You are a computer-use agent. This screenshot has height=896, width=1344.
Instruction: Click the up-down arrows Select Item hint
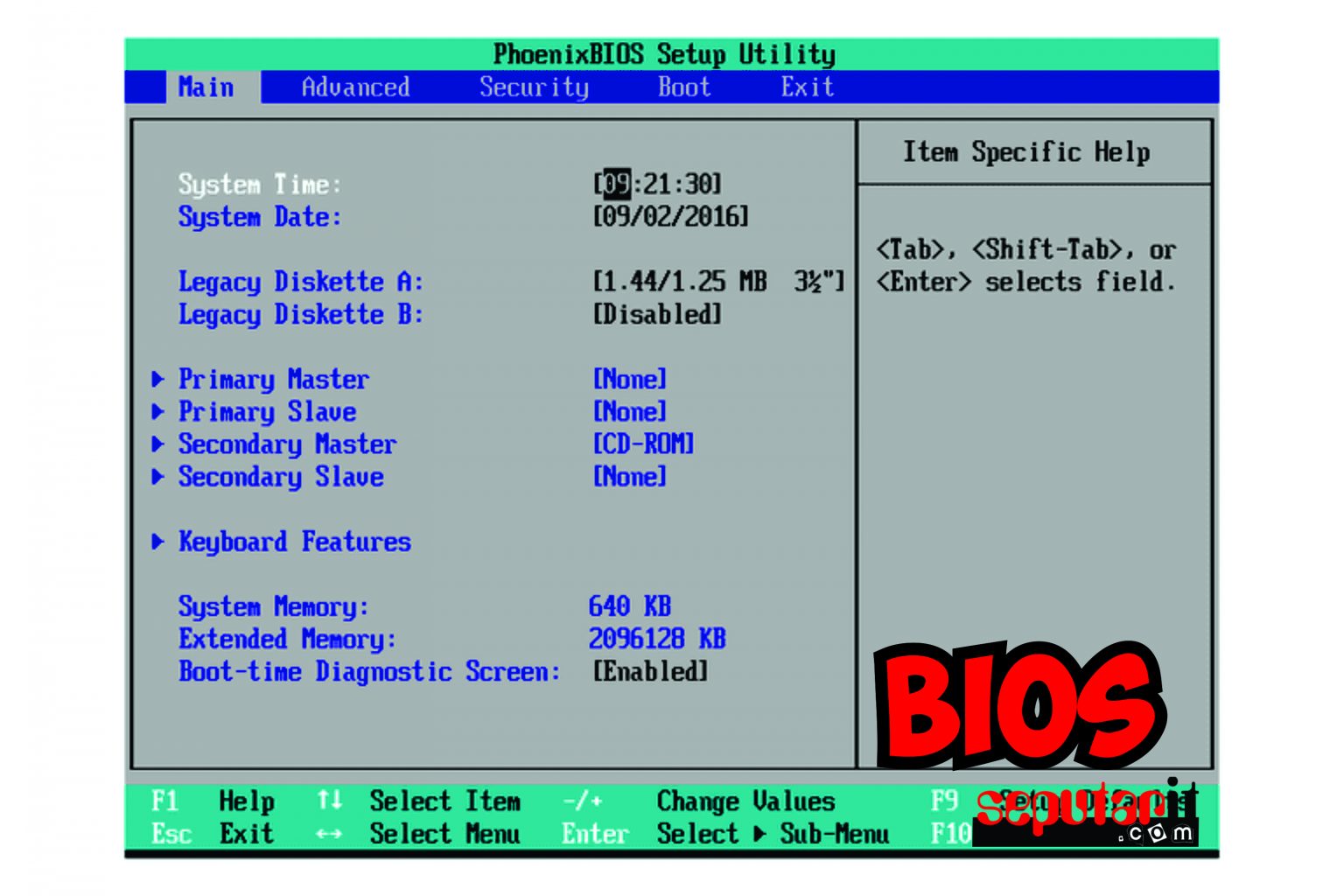(418, 801)
